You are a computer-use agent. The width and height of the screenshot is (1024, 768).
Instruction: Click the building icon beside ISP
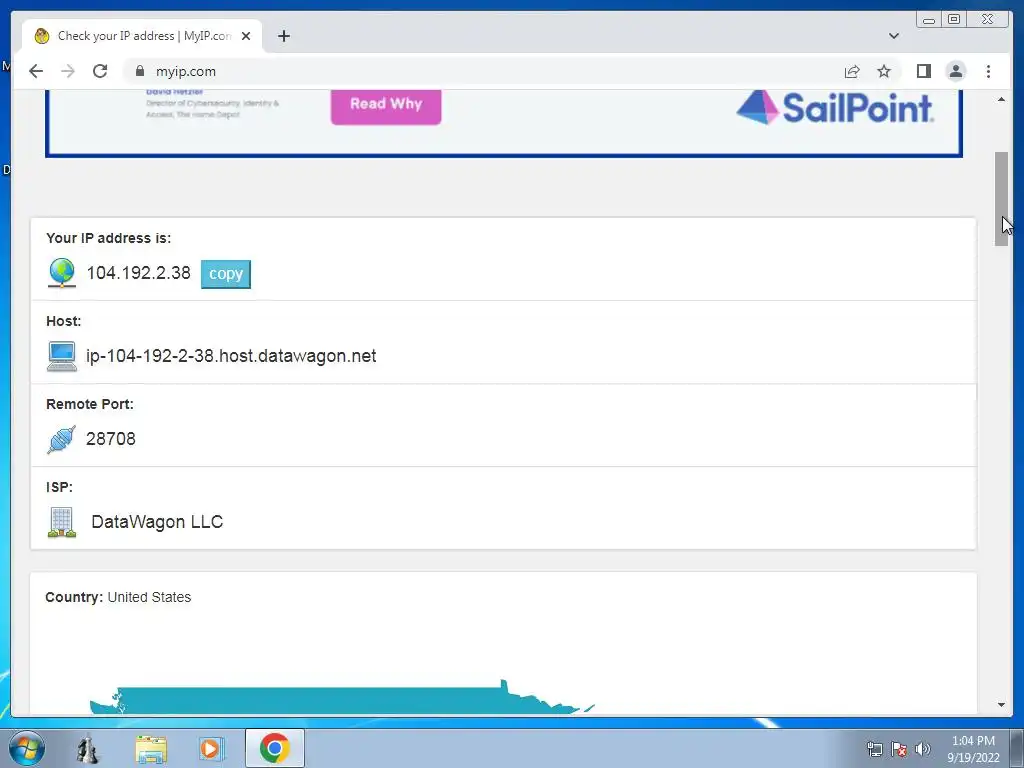(61, 522)
